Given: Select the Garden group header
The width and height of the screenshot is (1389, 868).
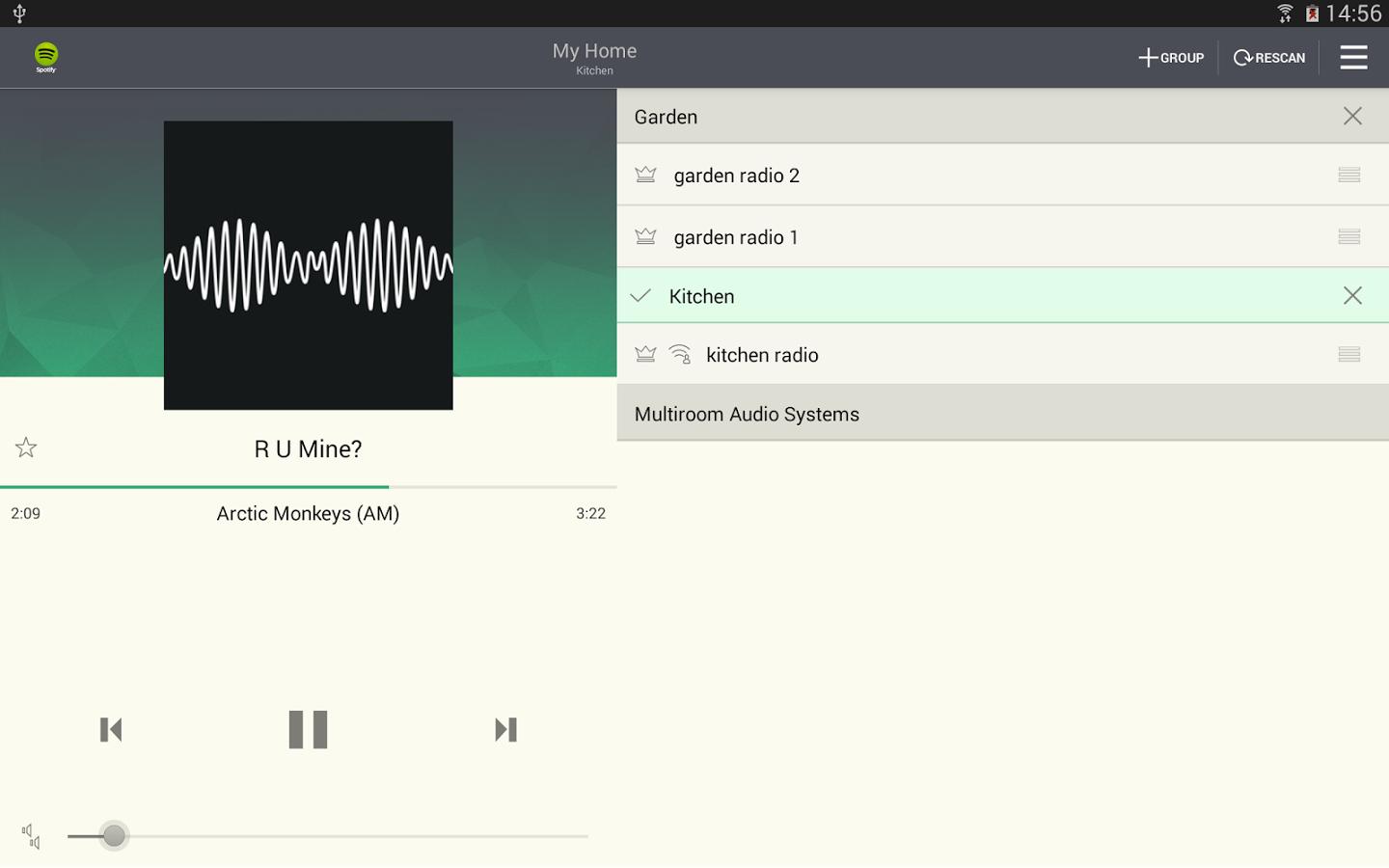Looking at the screenshot, I should pyautogui.click(x=1002, y=117).
